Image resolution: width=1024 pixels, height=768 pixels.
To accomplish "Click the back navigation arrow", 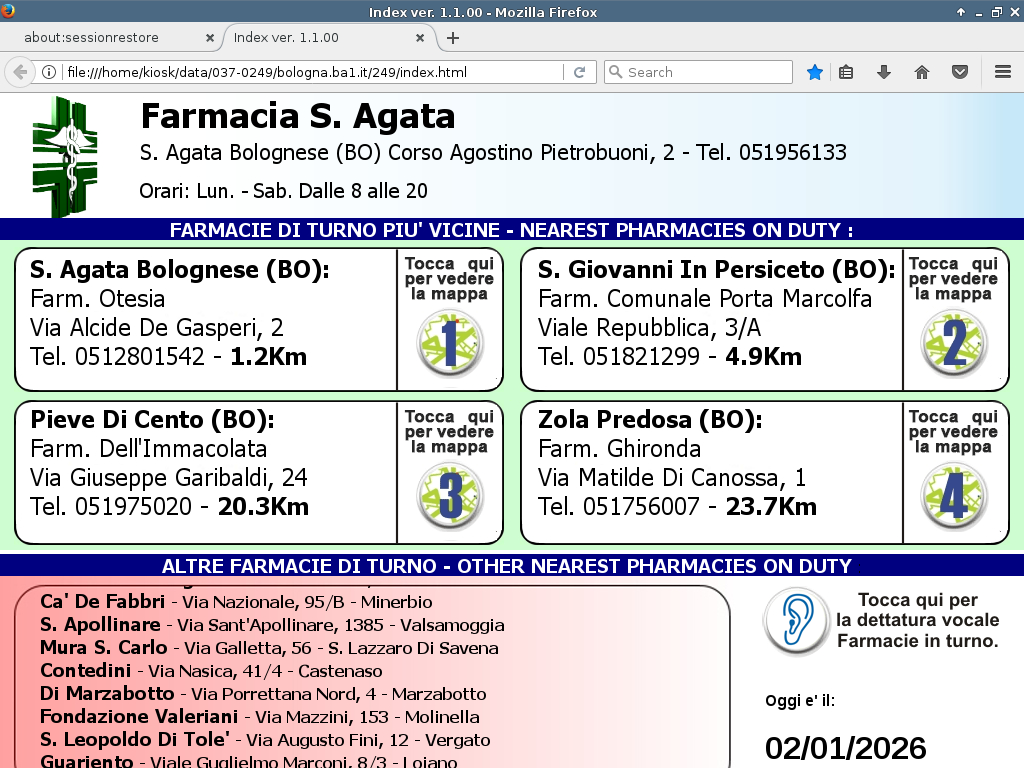I will click(x=20, y=72).
